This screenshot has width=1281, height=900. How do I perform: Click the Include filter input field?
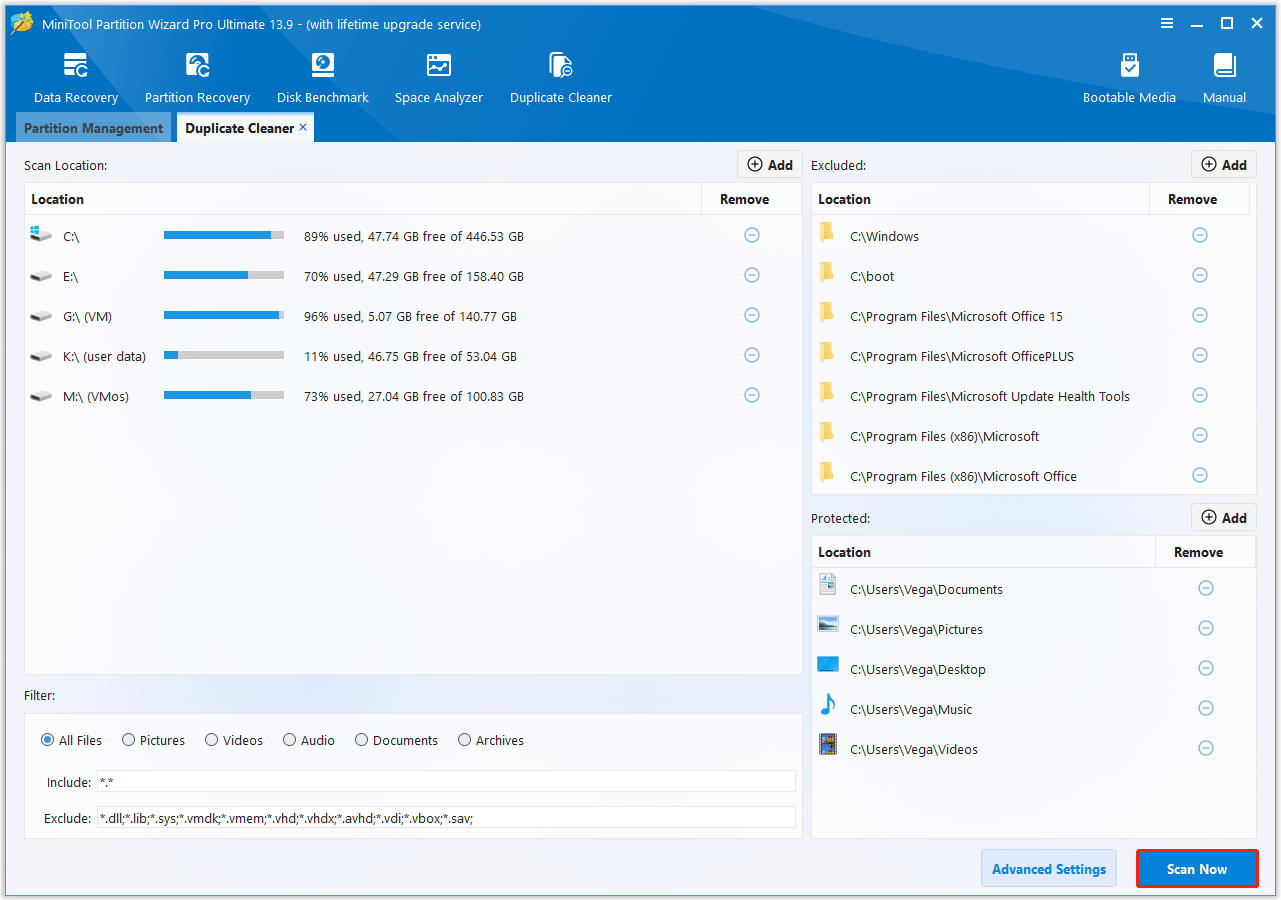[x=446, y=781]
